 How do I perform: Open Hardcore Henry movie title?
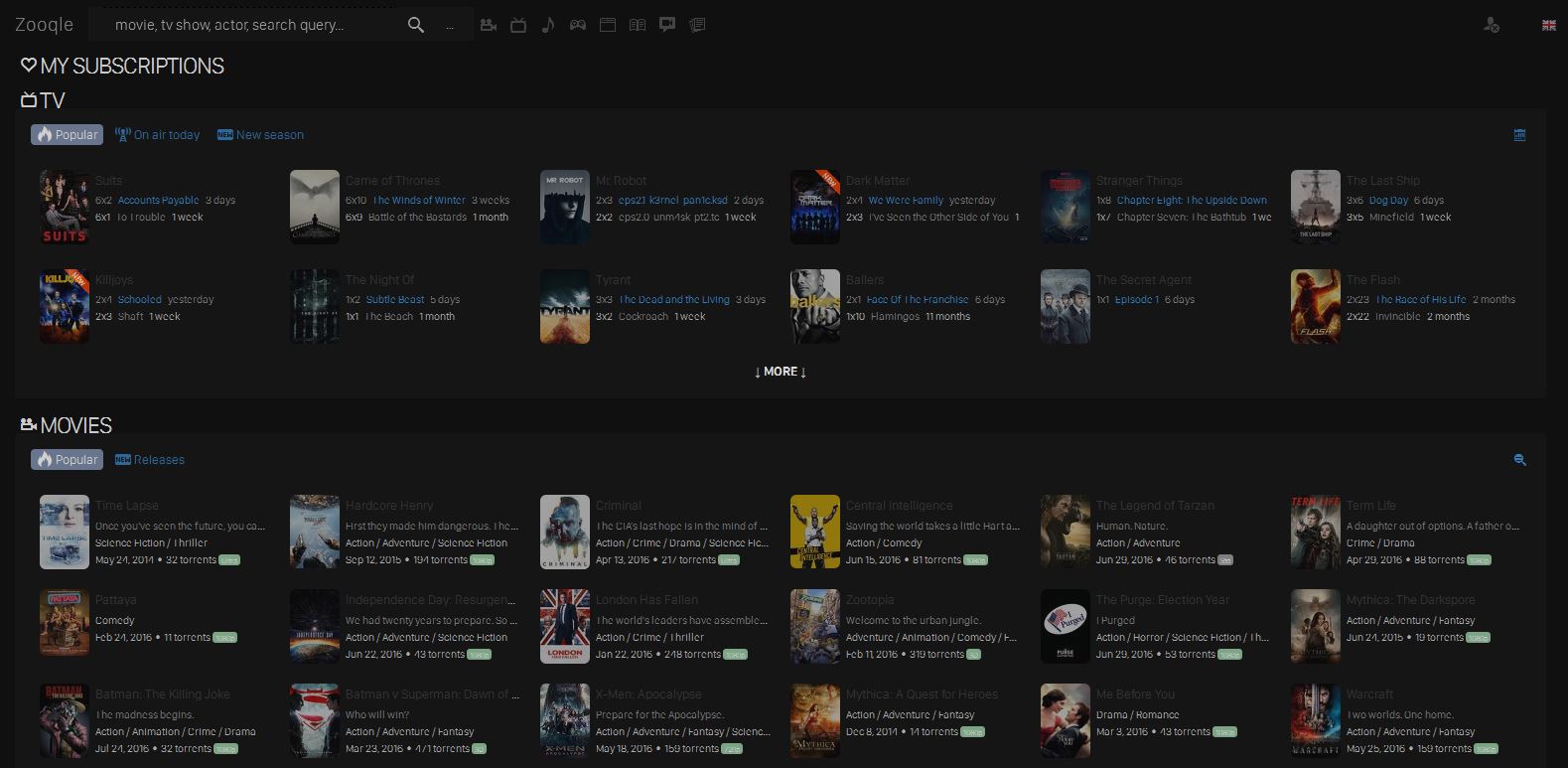[x=389, y=506]
